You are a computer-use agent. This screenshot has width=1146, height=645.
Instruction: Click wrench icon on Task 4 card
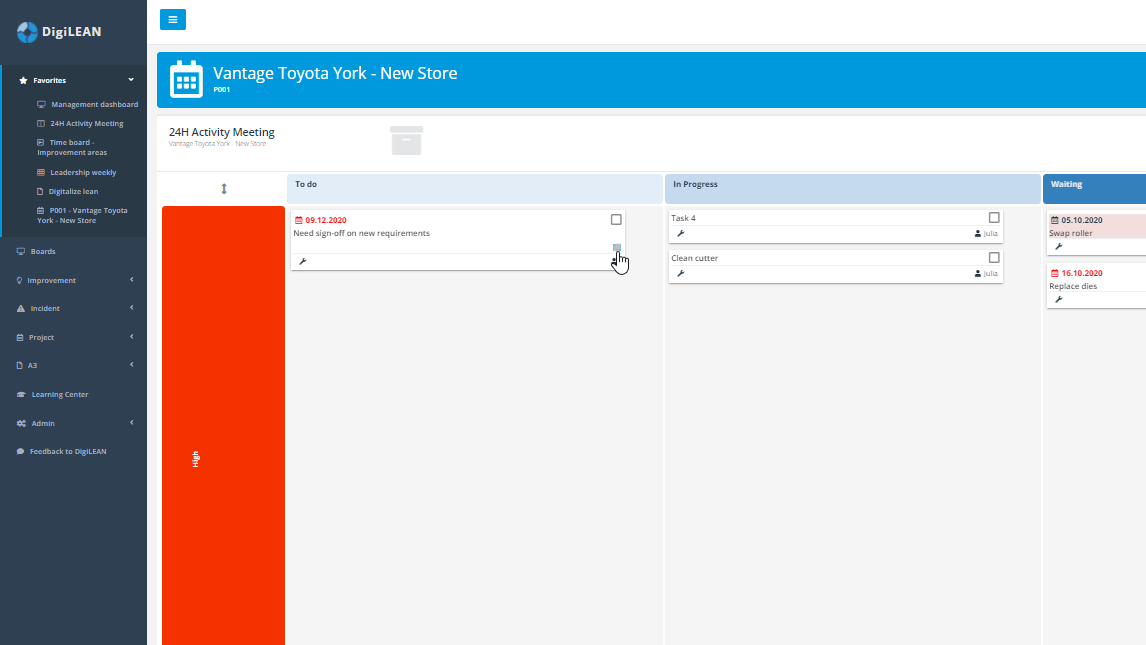(681, 233)
